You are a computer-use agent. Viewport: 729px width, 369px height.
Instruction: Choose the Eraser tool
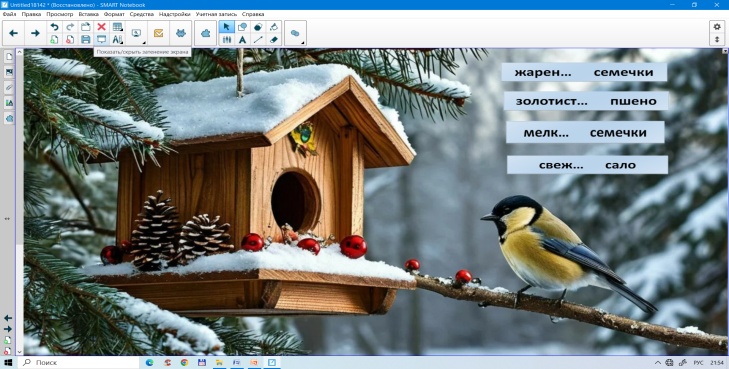click(x=273, y=40)
